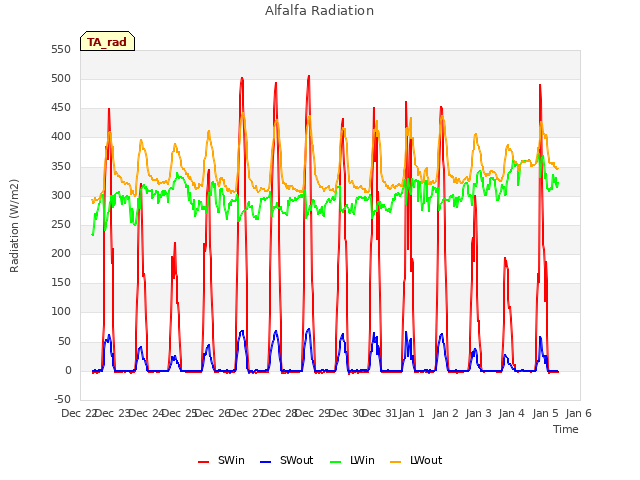
Task: Click the Jan 1 x-axis label
Action: point(411,414)
